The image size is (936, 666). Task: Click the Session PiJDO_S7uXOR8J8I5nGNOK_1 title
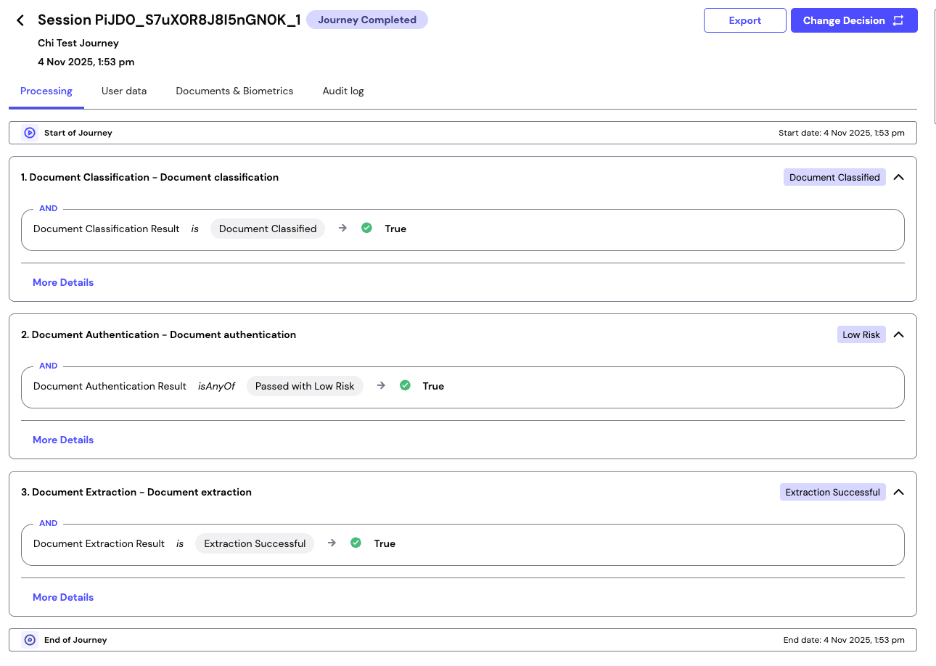169,20
